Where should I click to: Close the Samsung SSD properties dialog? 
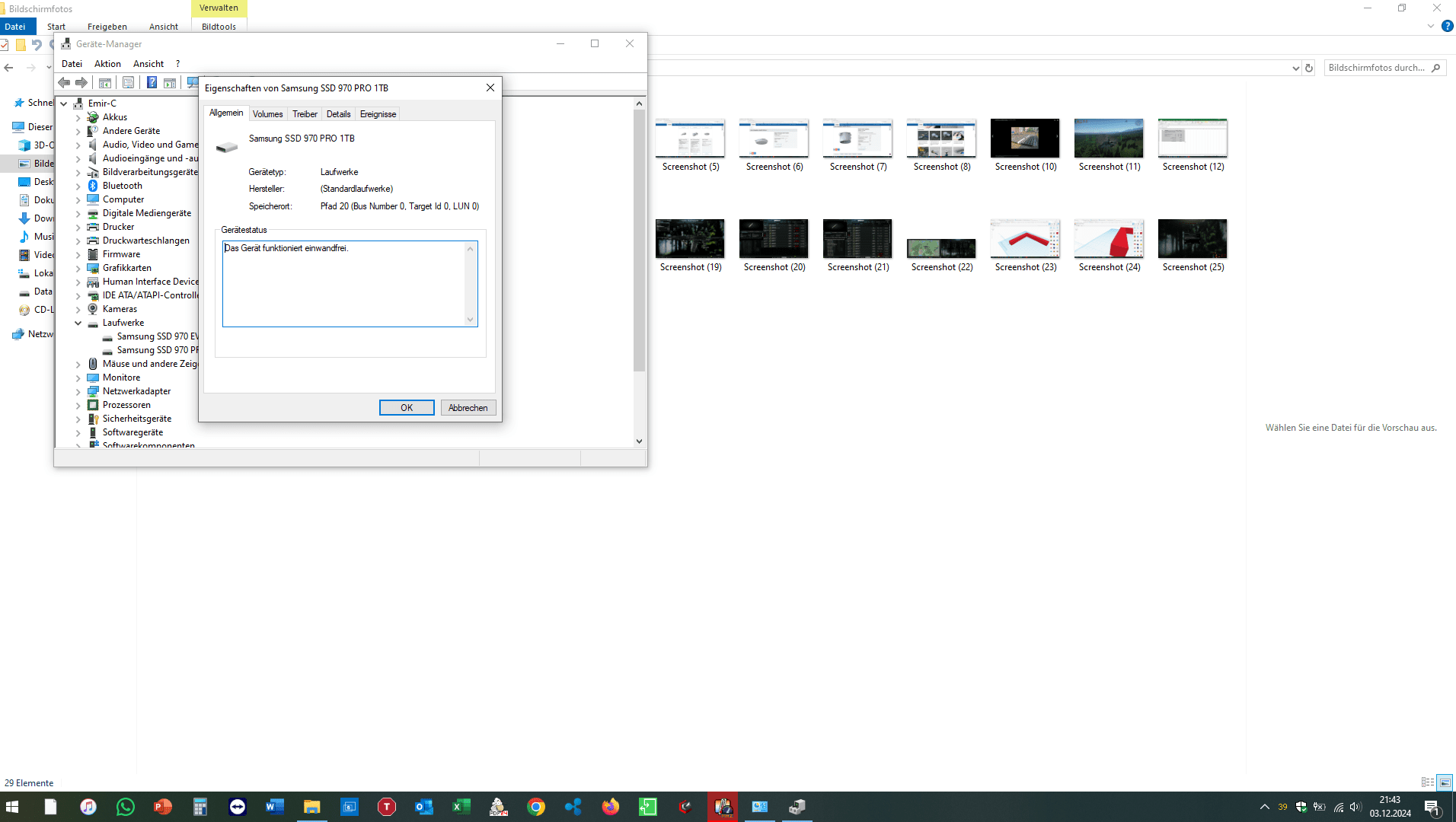(x=490, y=88)
